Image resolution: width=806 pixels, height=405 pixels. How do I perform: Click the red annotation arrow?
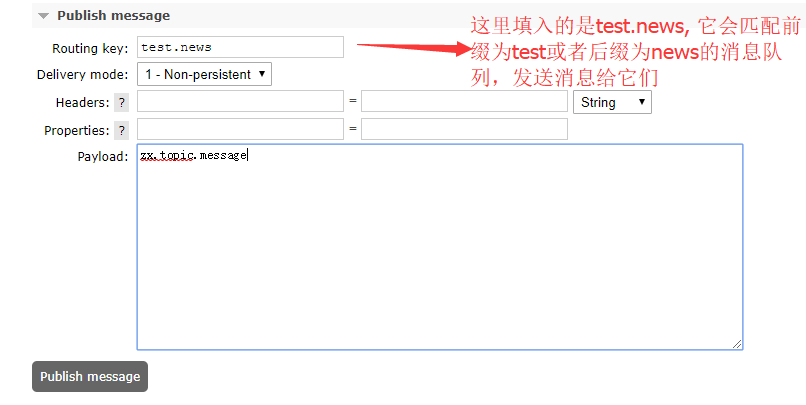pyautogui.click(x=414, y=48)
